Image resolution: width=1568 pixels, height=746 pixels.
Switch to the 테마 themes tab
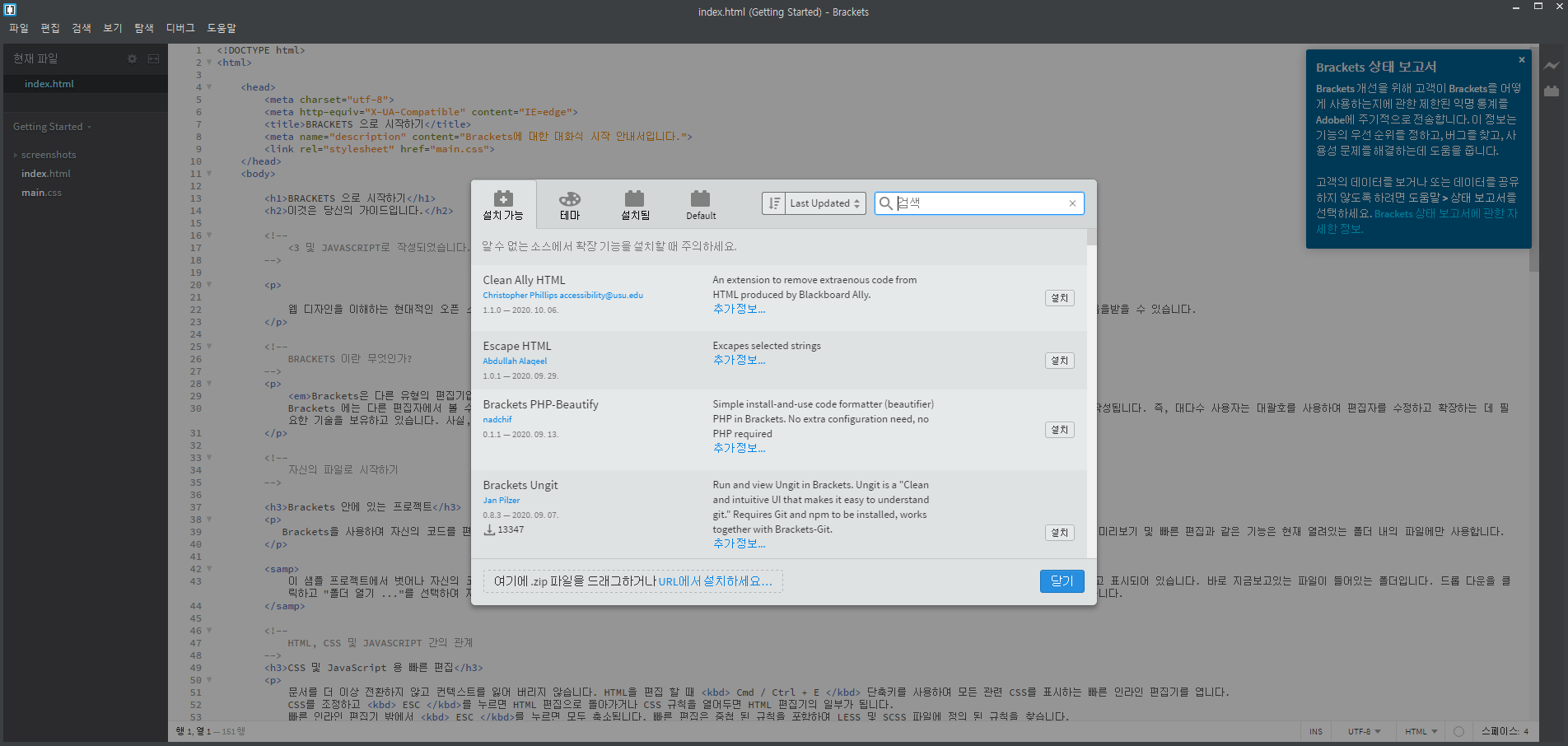[x=570, y=205]
